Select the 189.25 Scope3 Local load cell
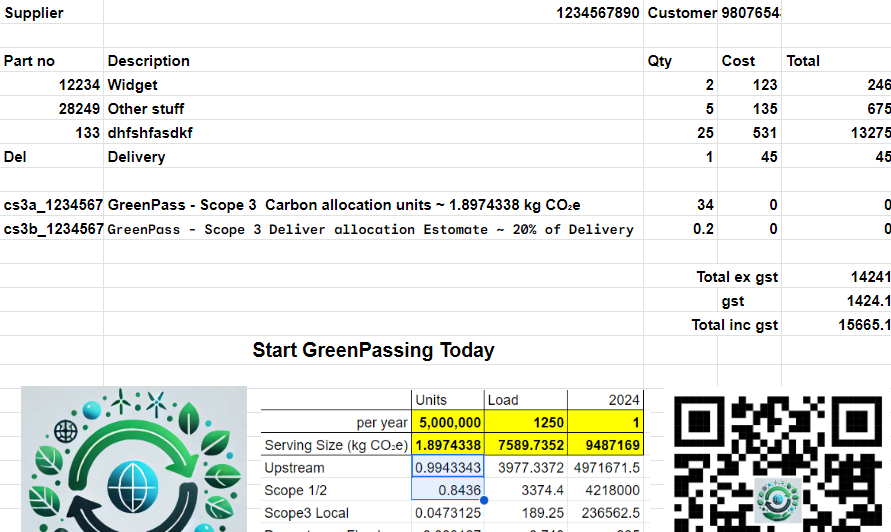This screenshot has width=891, height=532. [526, 513]
